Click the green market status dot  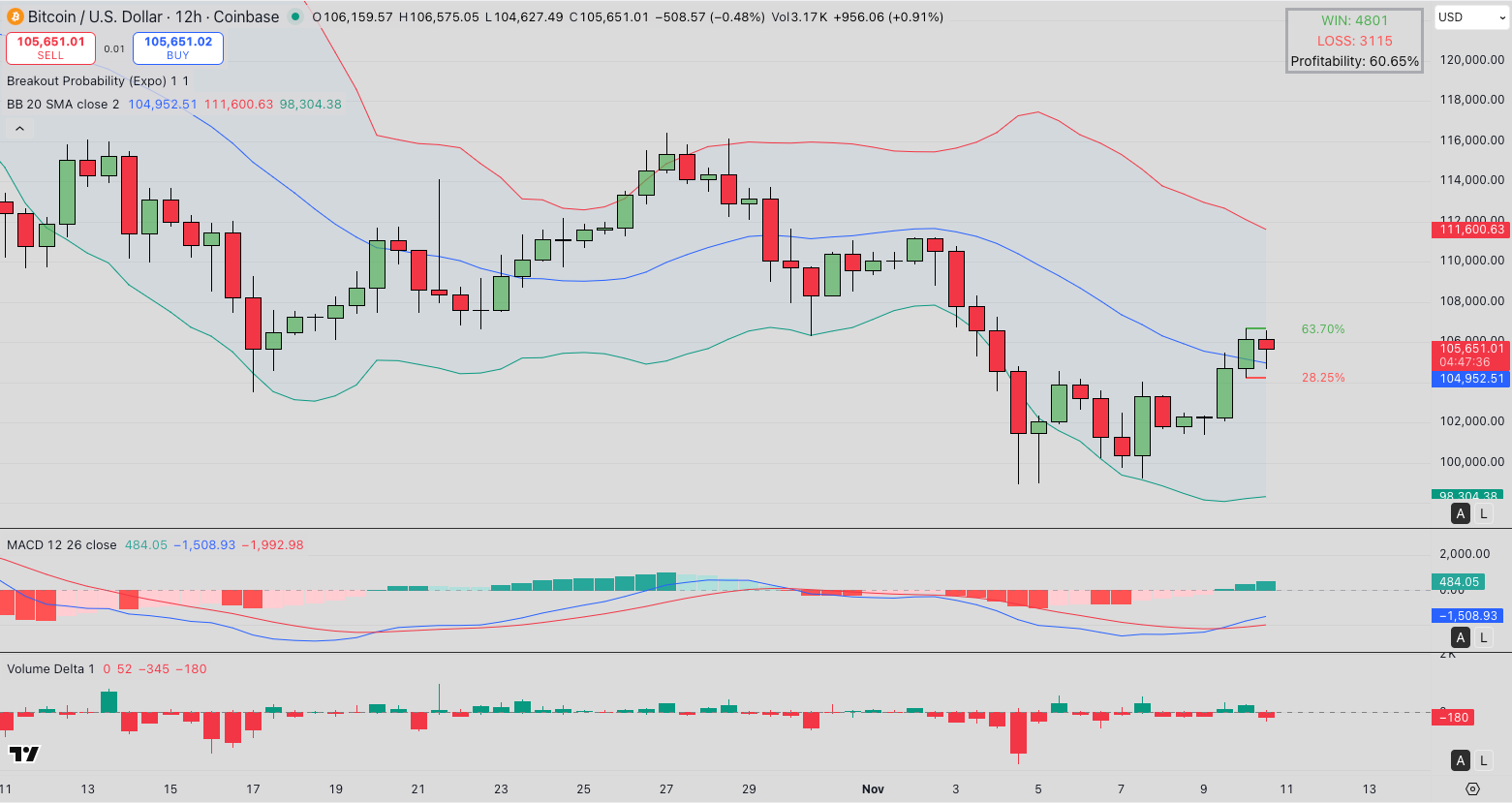coord(293,16)
